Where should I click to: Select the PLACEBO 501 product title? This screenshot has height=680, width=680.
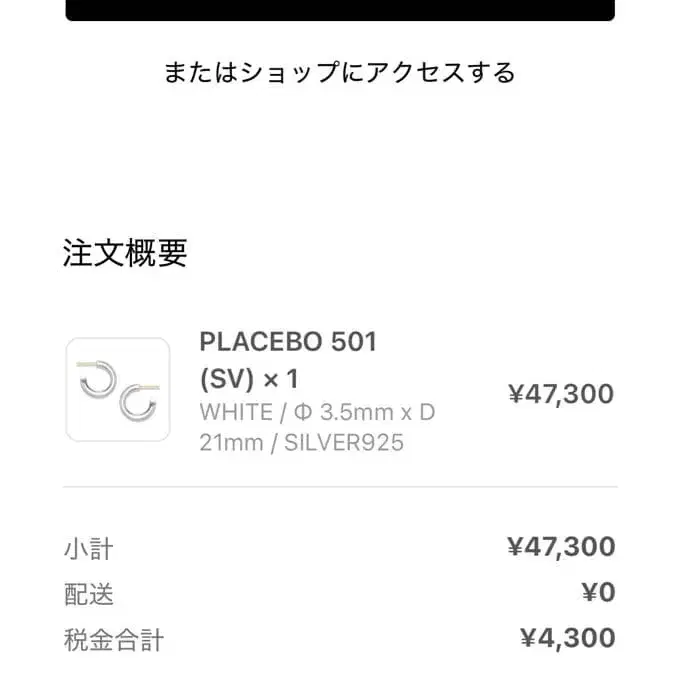pyautogui.click(x=288, y=342)
